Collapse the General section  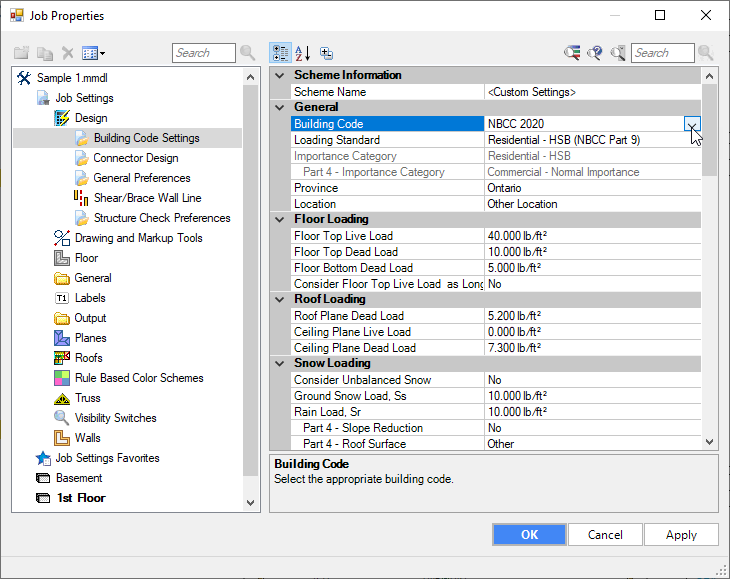click(x=280, y=107)
